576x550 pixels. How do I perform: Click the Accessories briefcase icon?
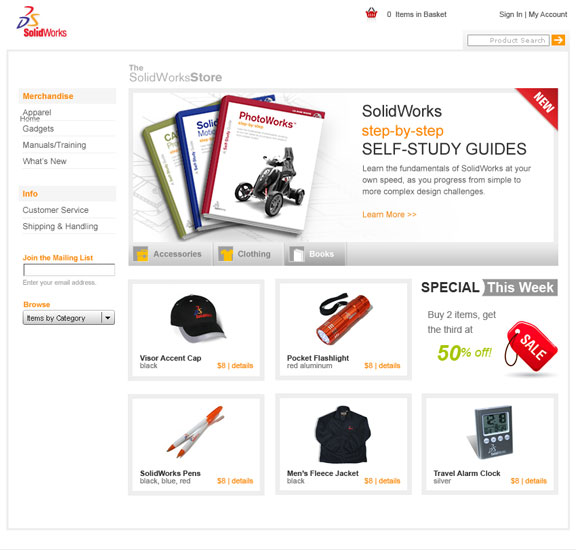(140, 254)
